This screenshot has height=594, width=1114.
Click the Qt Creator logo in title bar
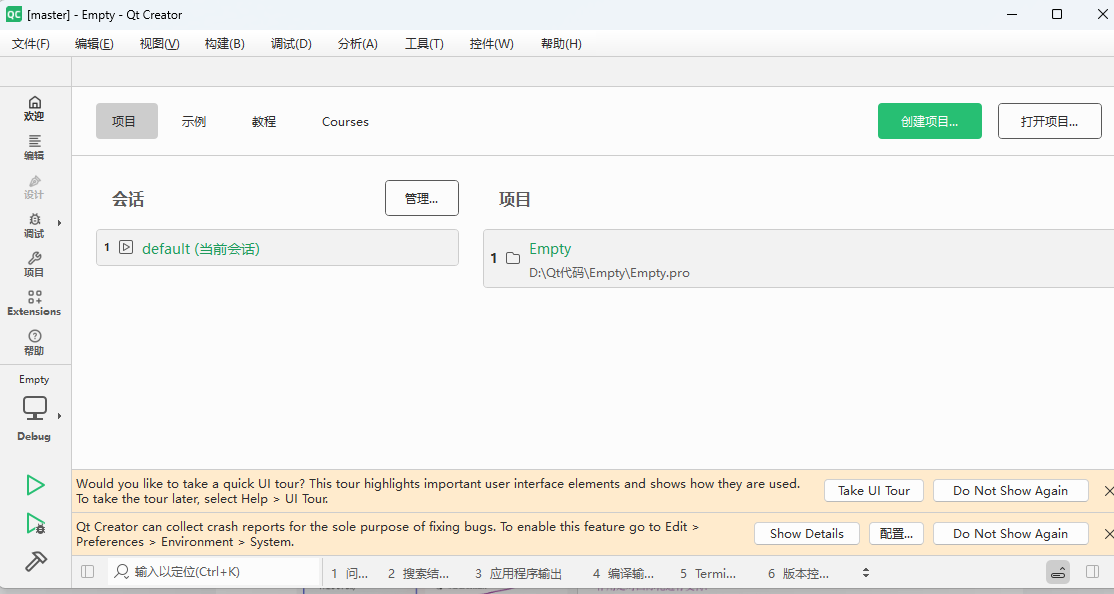point(13,14)
